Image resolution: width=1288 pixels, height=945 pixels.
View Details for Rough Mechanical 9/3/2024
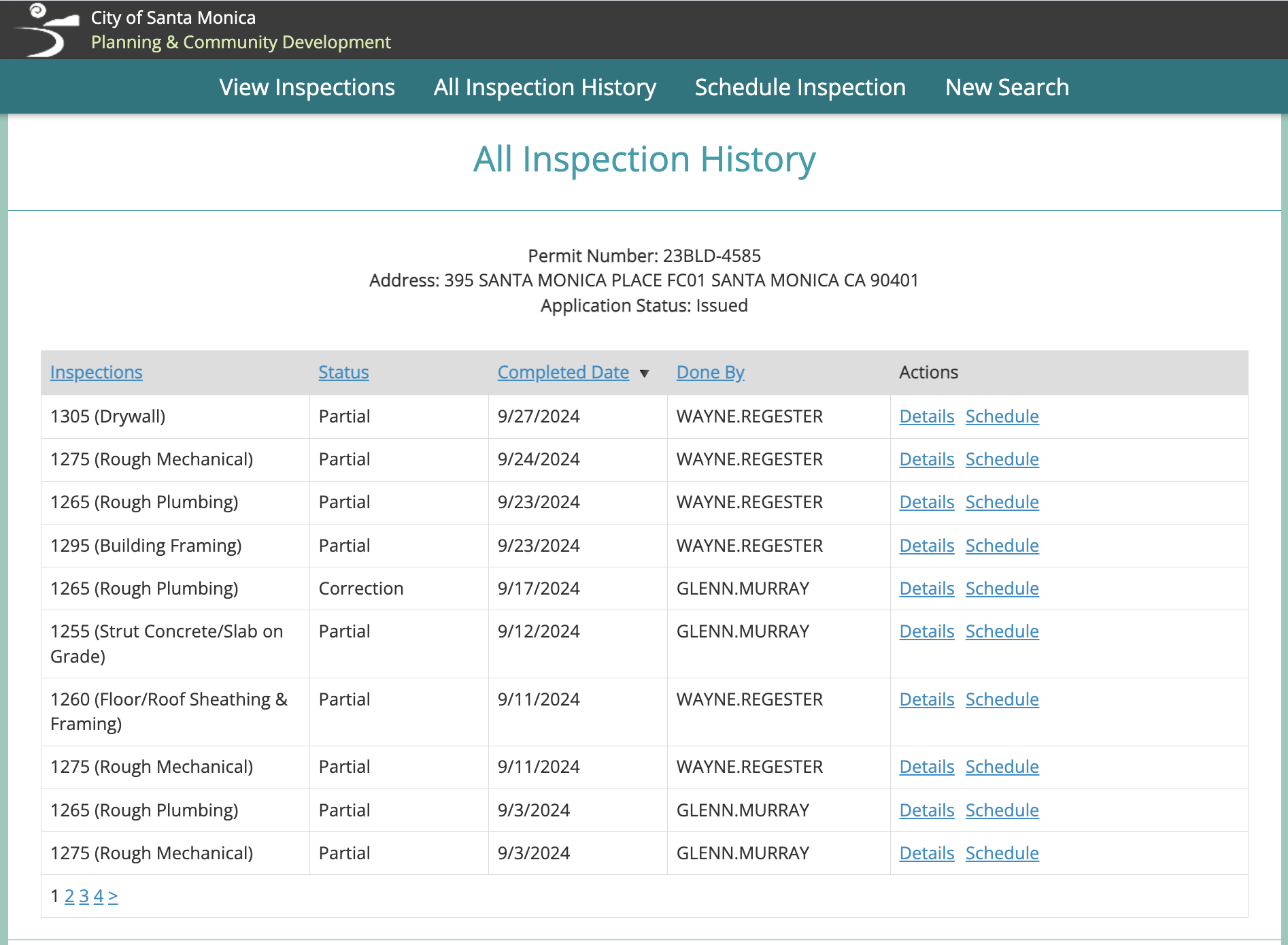point(926,853)
